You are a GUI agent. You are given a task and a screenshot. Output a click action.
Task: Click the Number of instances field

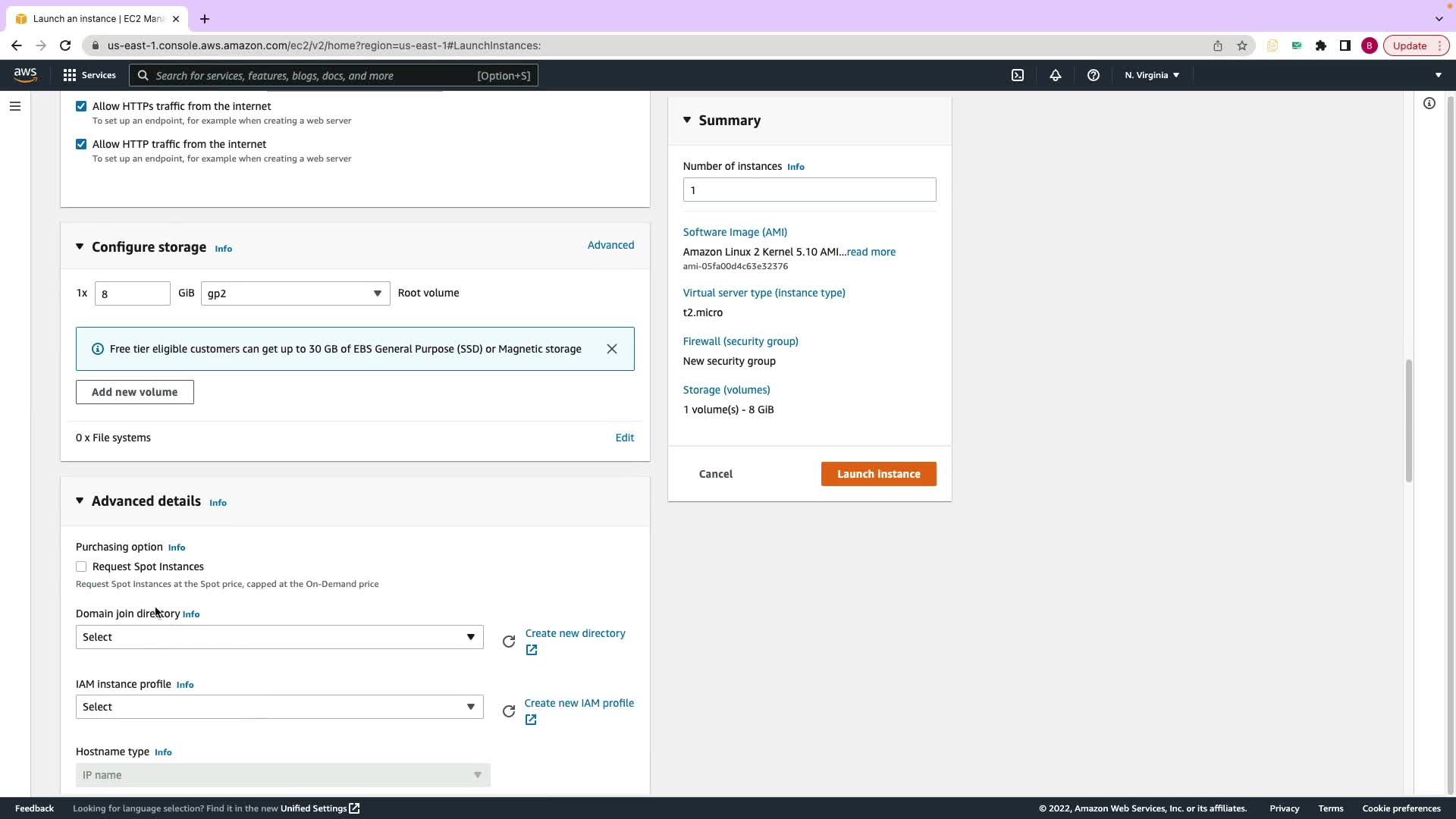pyautogui.click(x=809, y=190)
